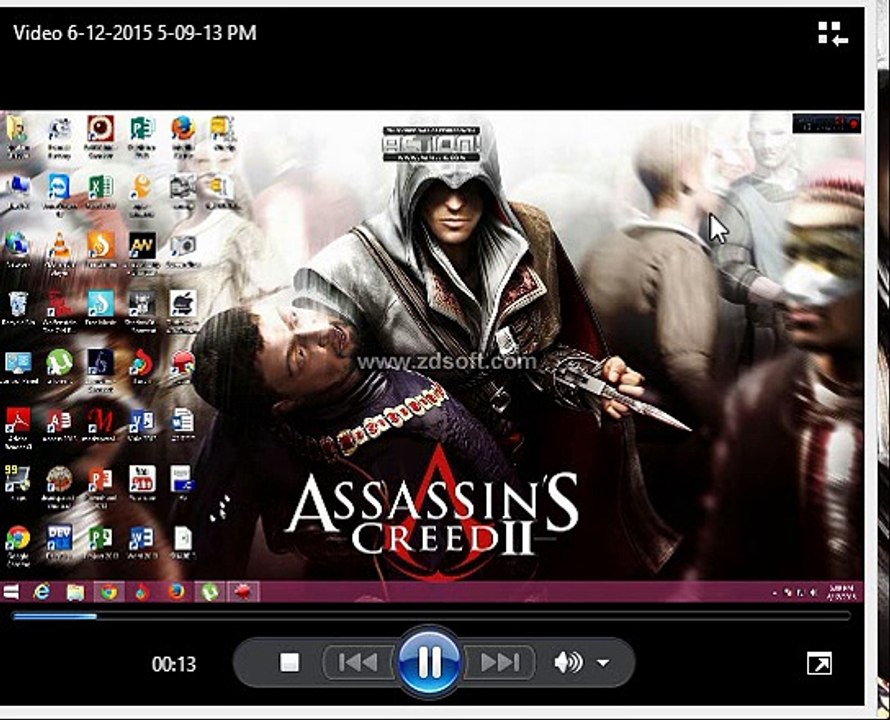Image resolution: width=890 pixels, height=720 pixels.
Task: Click the Start button on recorded taskbar
Action: point(11,592)
